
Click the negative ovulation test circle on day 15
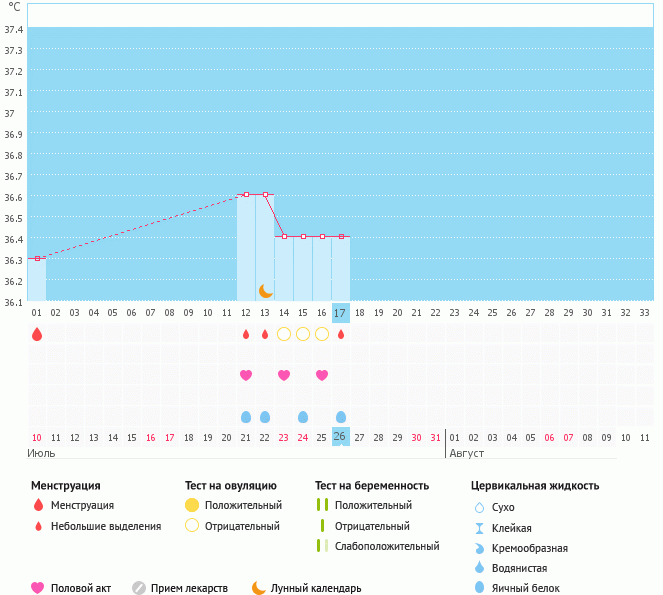point(303,334)
